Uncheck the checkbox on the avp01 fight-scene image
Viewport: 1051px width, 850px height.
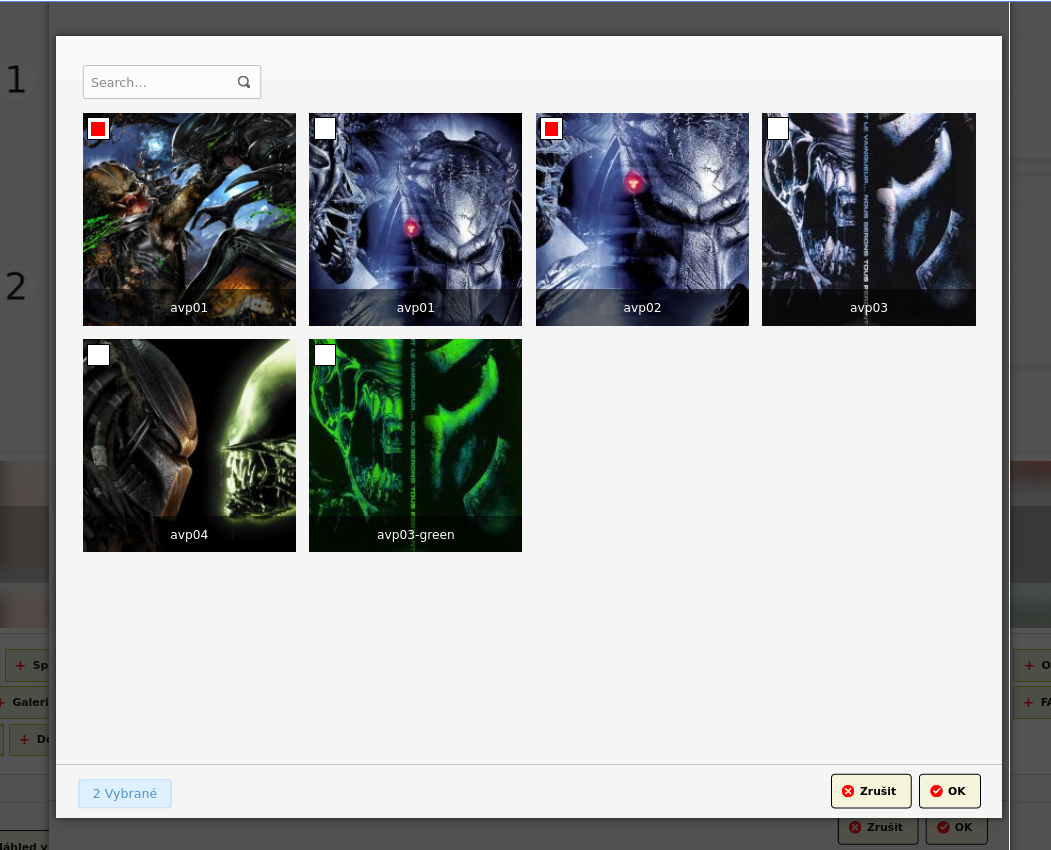coord(98,129)
